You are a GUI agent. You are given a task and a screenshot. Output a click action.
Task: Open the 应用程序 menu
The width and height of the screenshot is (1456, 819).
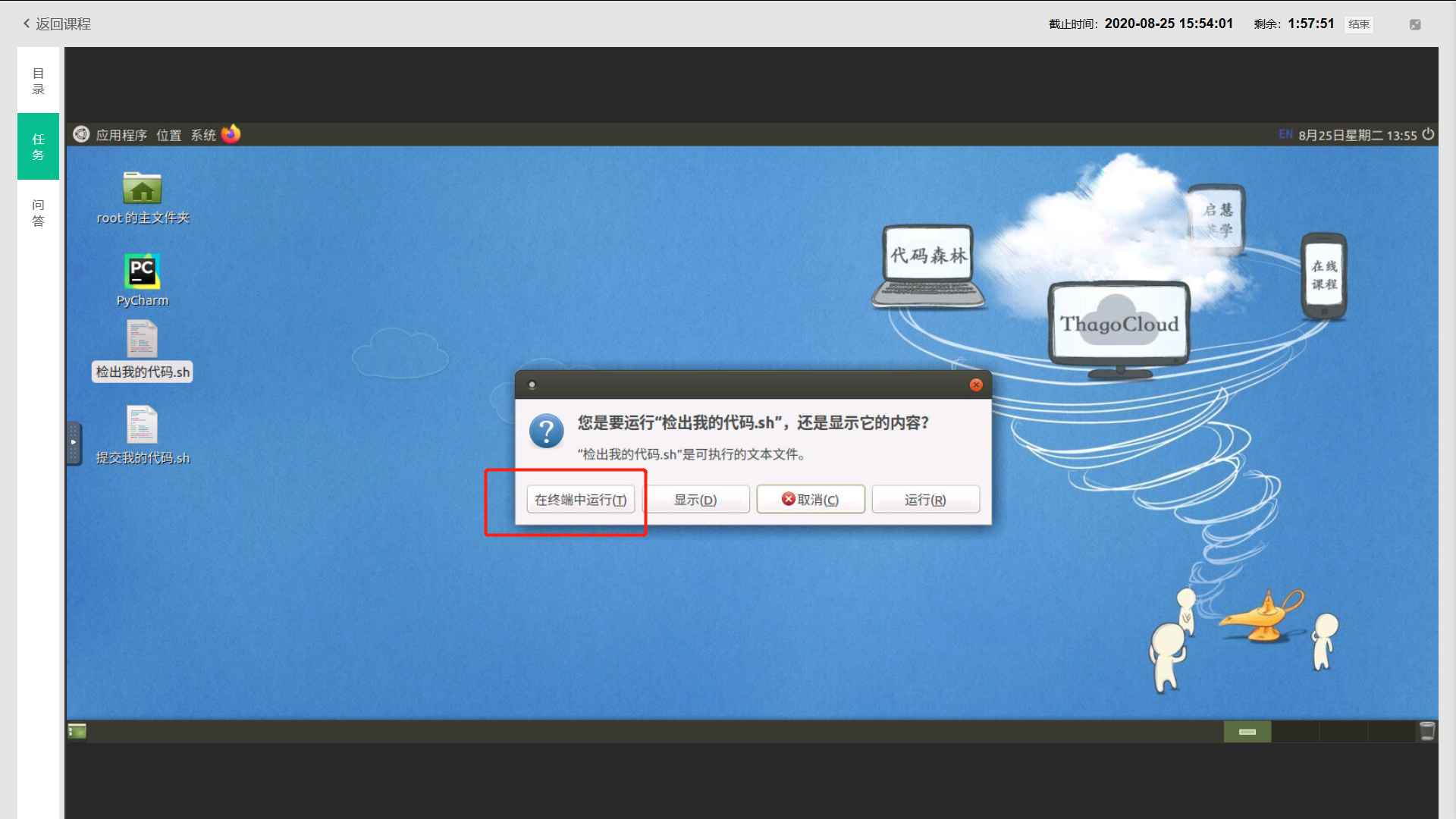(121, 135)
